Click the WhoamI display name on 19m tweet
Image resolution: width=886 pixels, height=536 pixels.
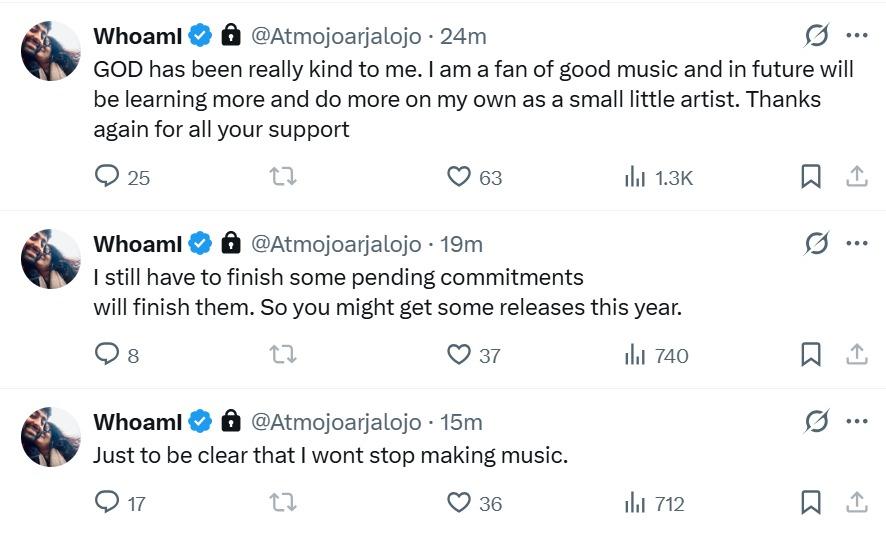tap(138, 243)
